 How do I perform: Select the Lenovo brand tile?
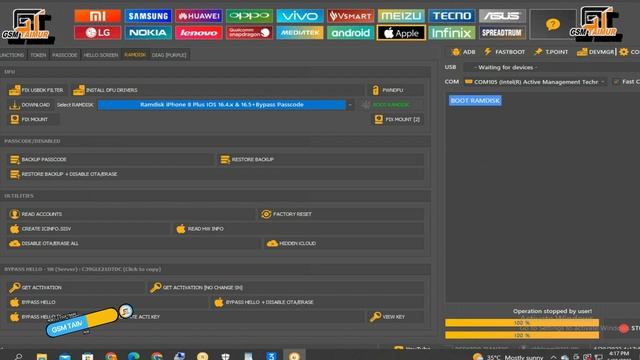coord(199,33)
